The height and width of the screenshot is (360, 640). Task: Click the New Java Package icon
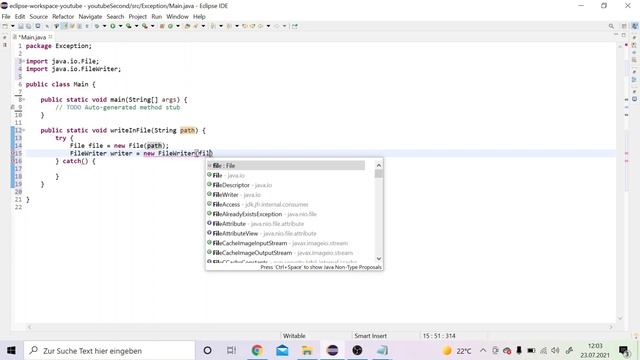162,26
